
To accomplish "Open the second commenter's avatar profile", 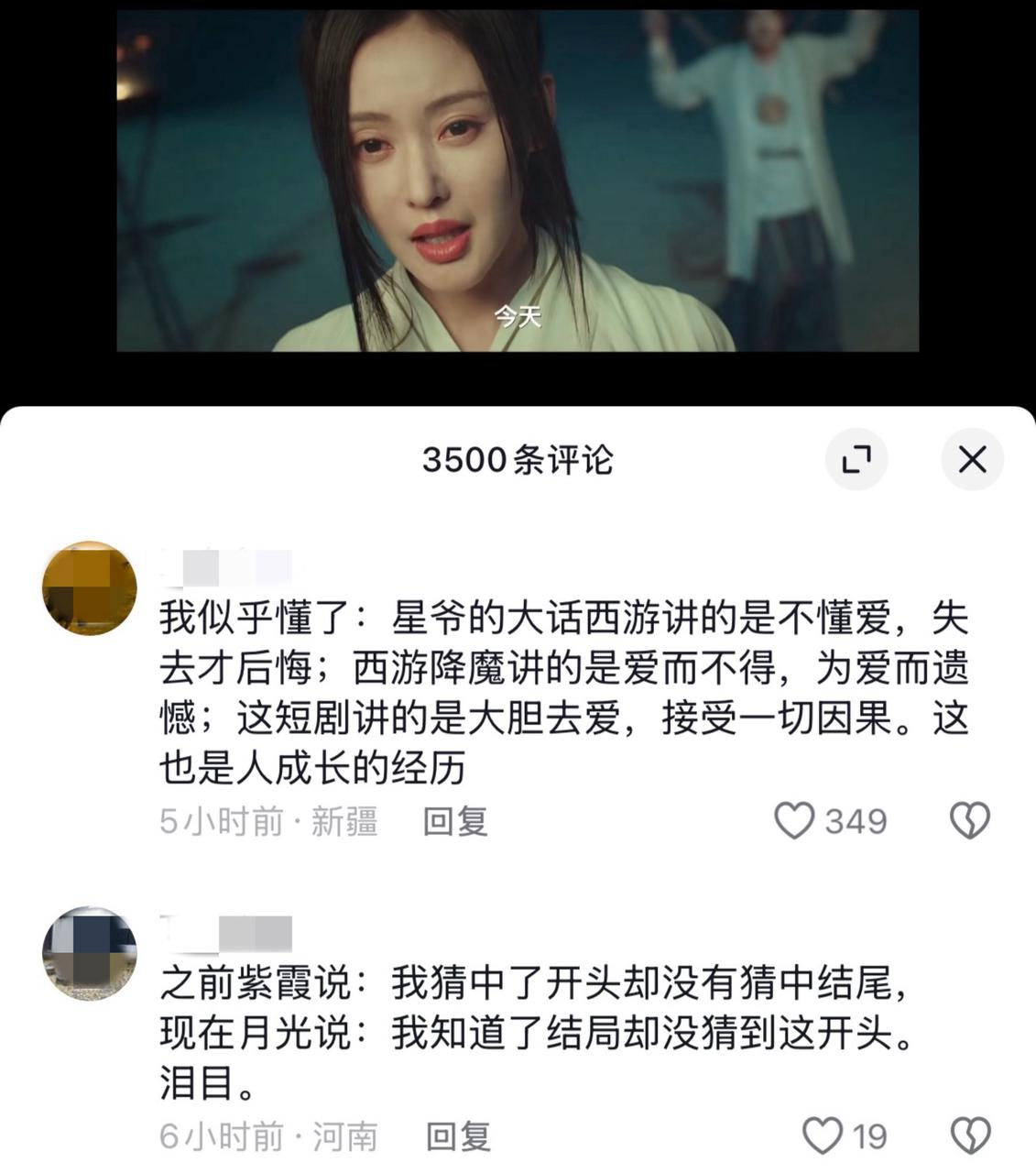I will (90, 953).
